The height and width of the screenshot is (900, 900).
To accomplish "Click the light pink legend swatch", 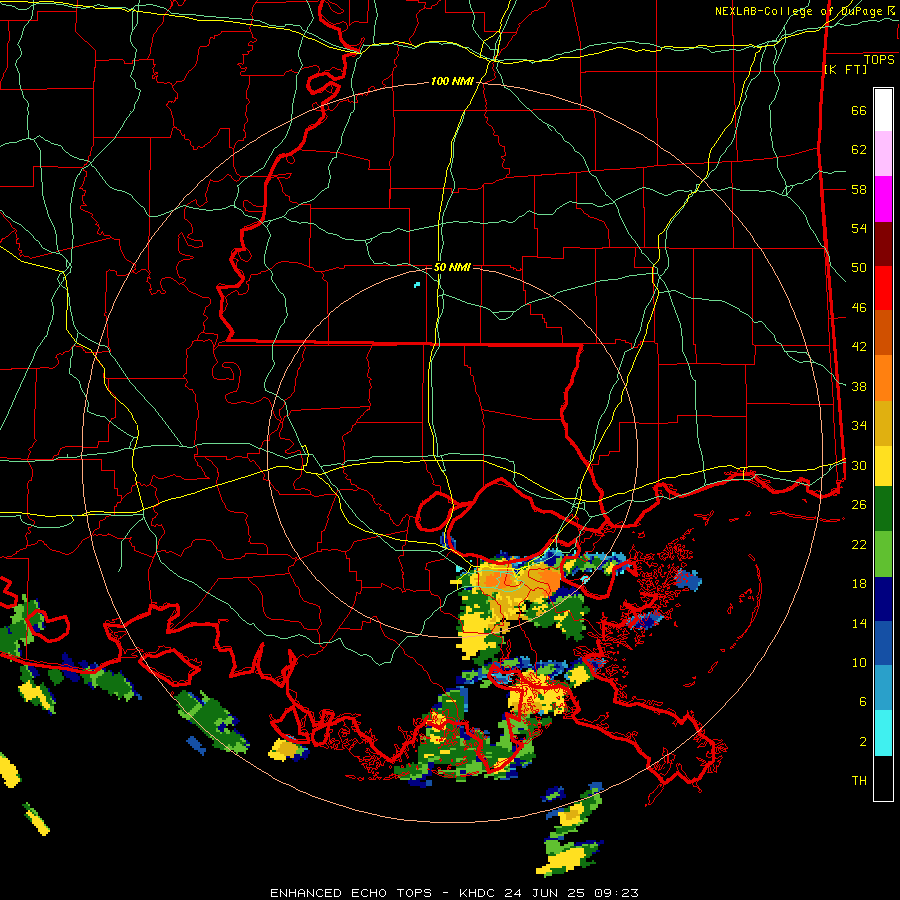I will [883, 154].
